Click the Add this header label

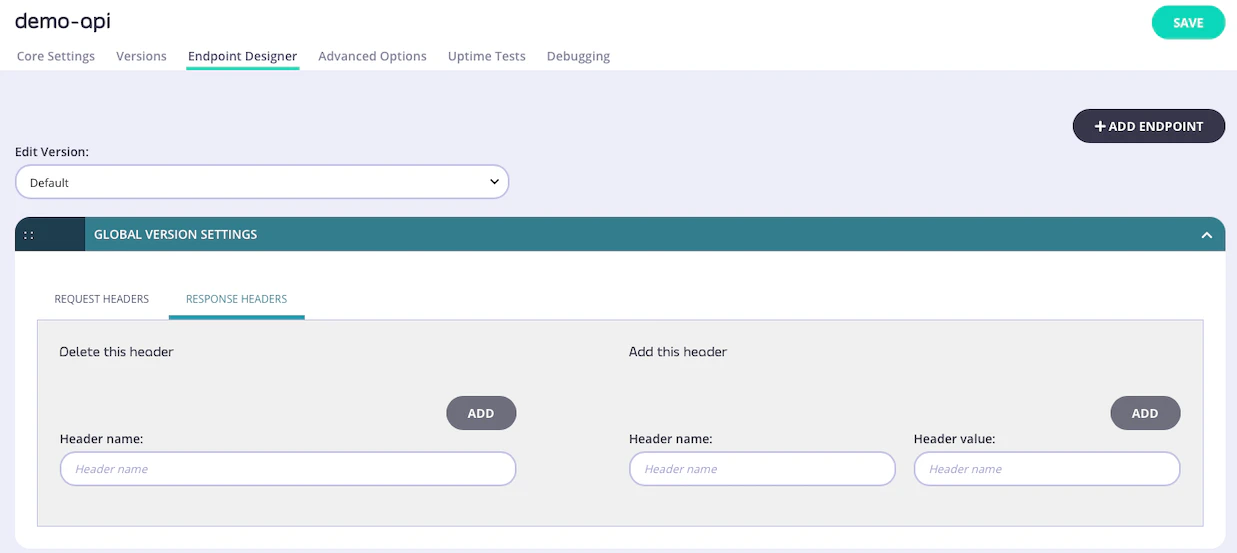pyautogui.click(x=678, y=352)
